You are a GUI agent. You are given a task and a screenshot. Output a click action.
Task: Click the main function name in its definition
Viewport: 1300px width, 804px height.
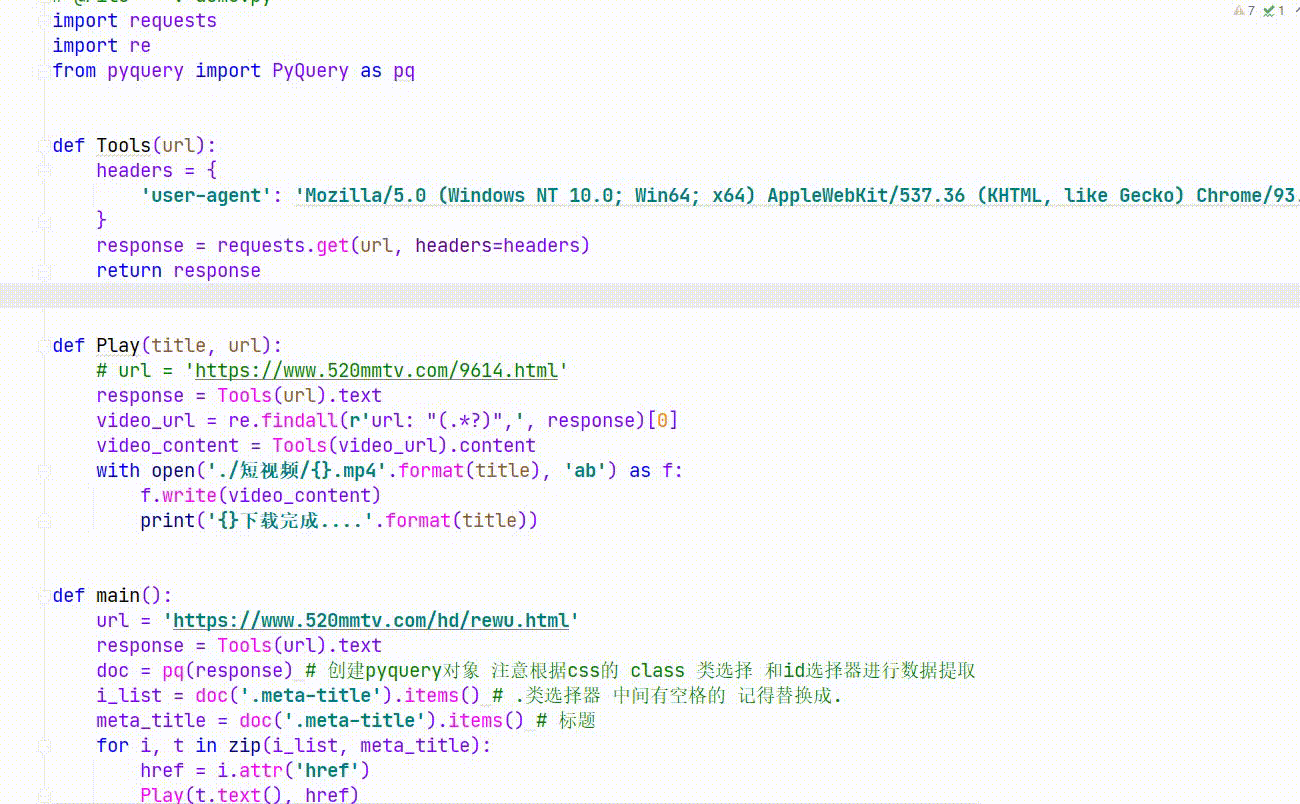pos(118,596)
